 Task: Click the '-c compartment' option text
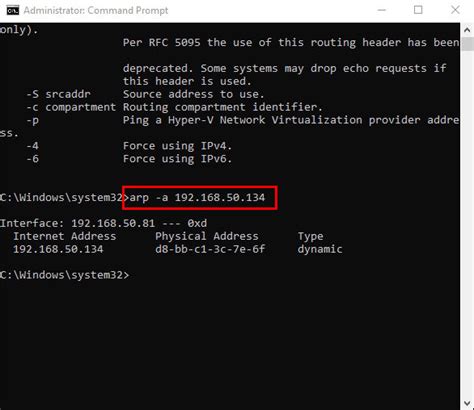point(71,107)
